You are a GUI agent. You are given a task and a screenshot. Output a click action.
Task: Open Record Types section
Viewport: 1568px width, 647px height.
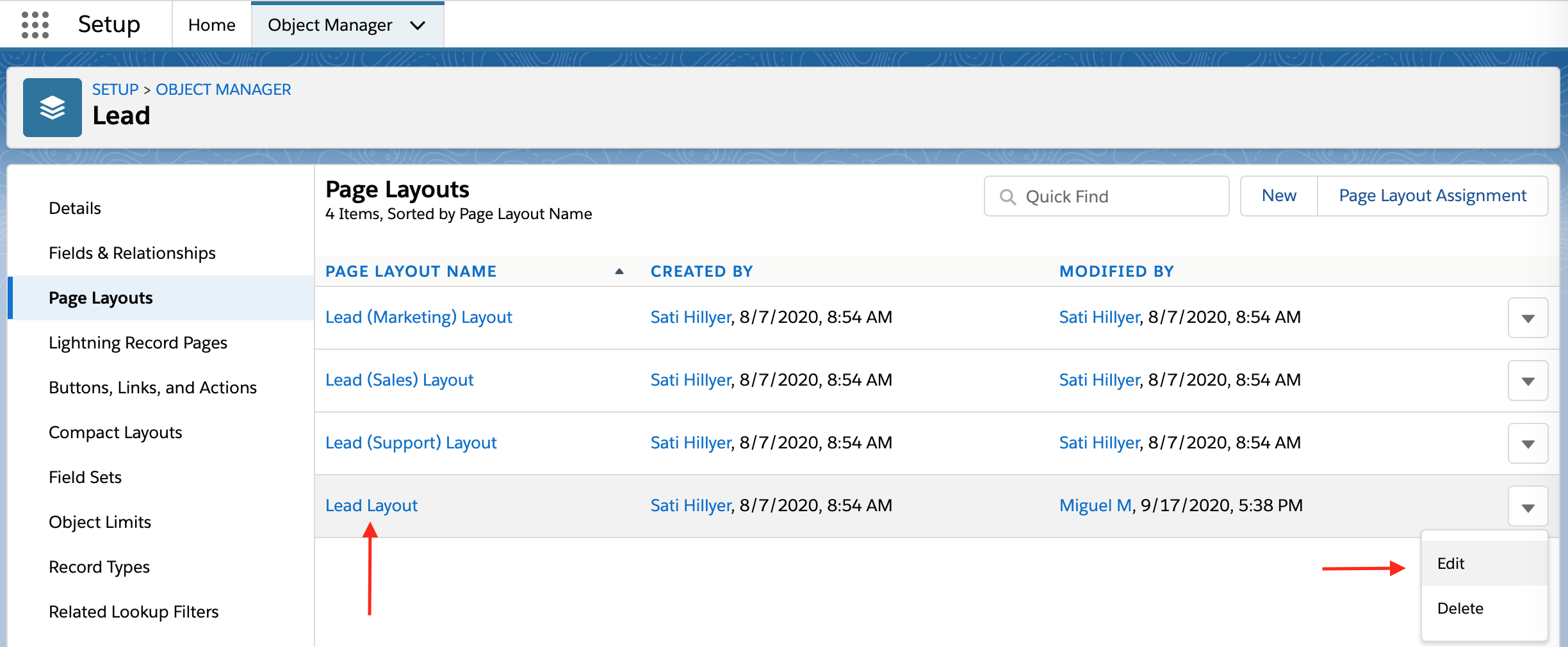[99, 567]
